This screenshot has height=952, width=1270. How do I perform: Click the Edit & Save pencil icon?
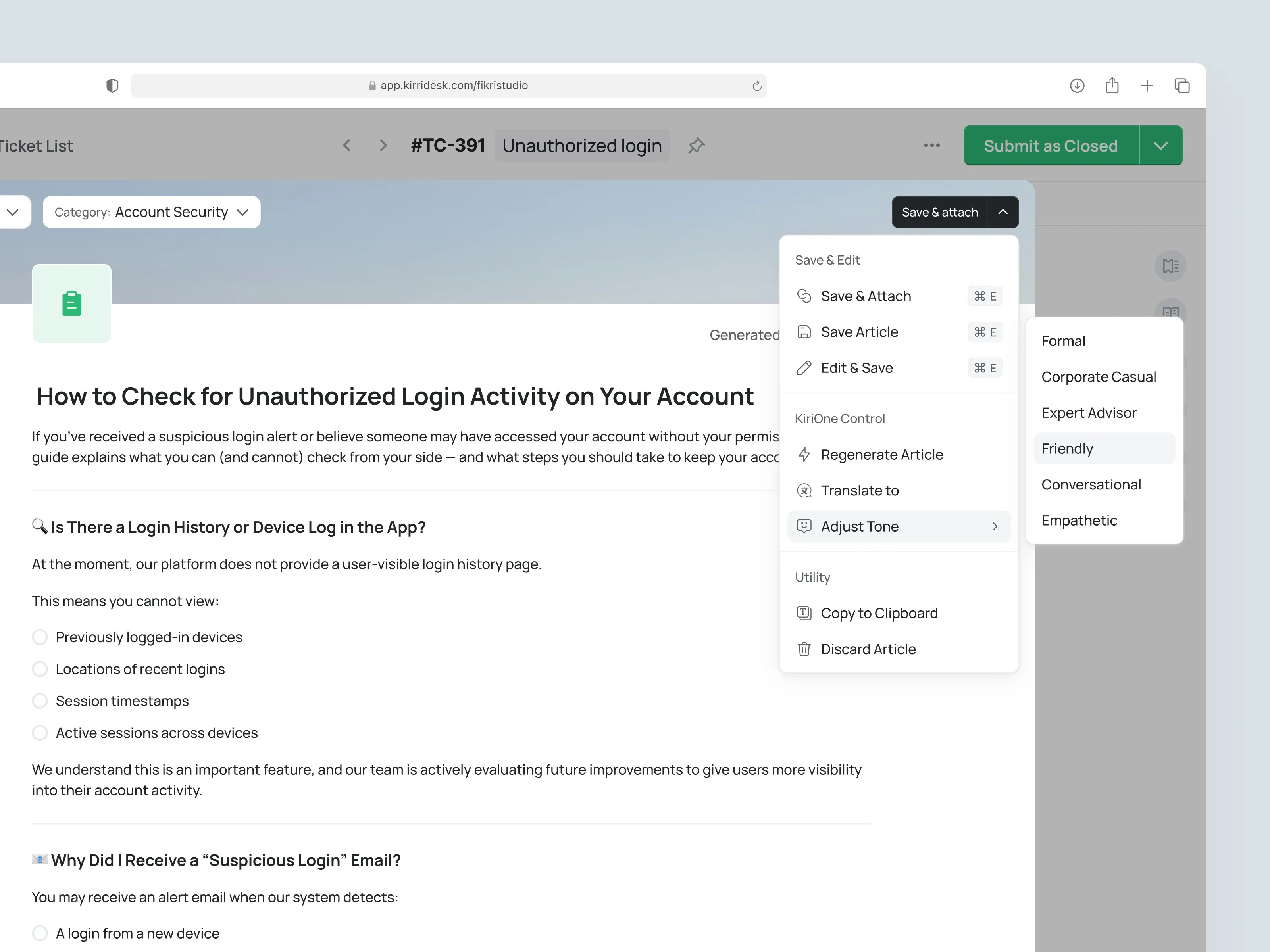804,368
